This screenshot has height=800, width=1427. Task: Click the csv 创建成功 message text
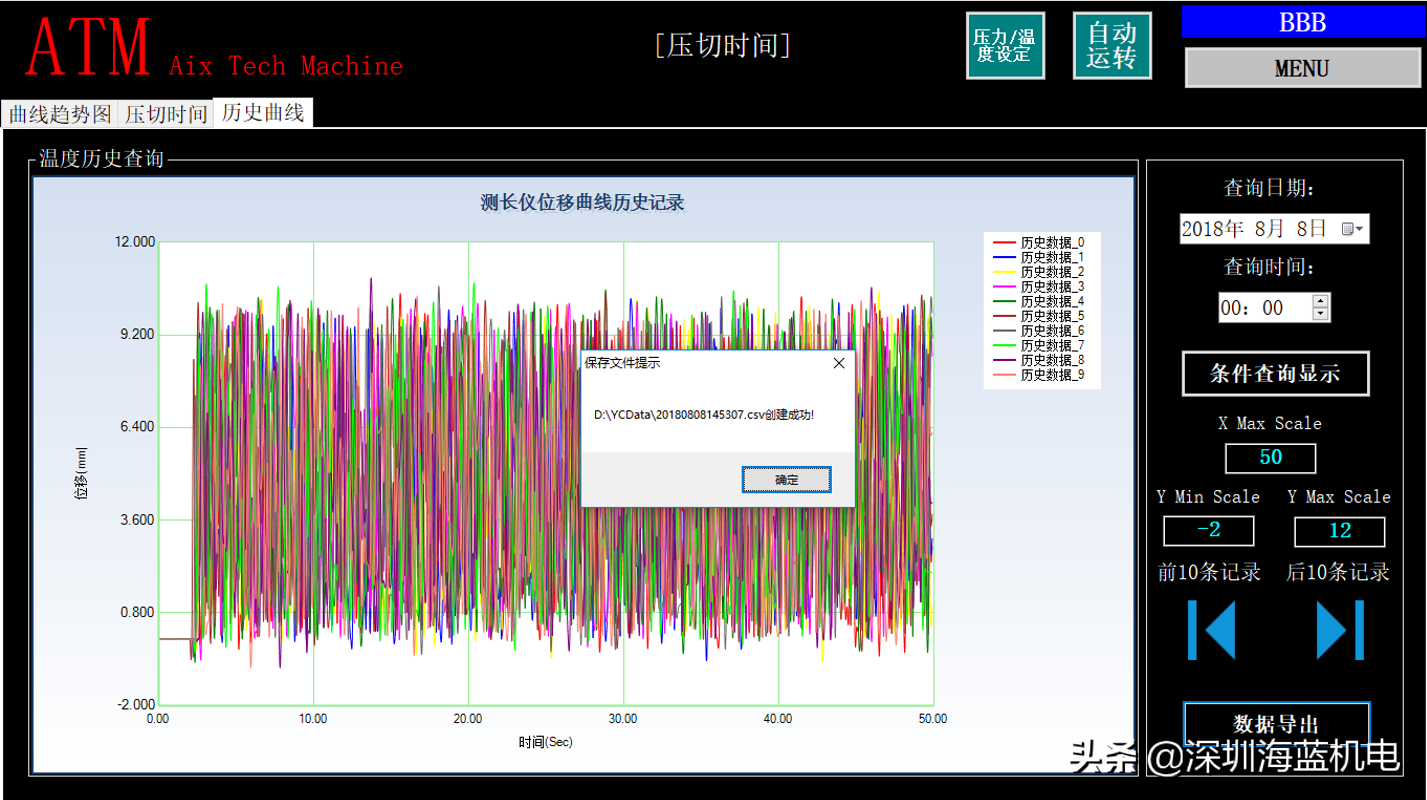tap(704, 414)
